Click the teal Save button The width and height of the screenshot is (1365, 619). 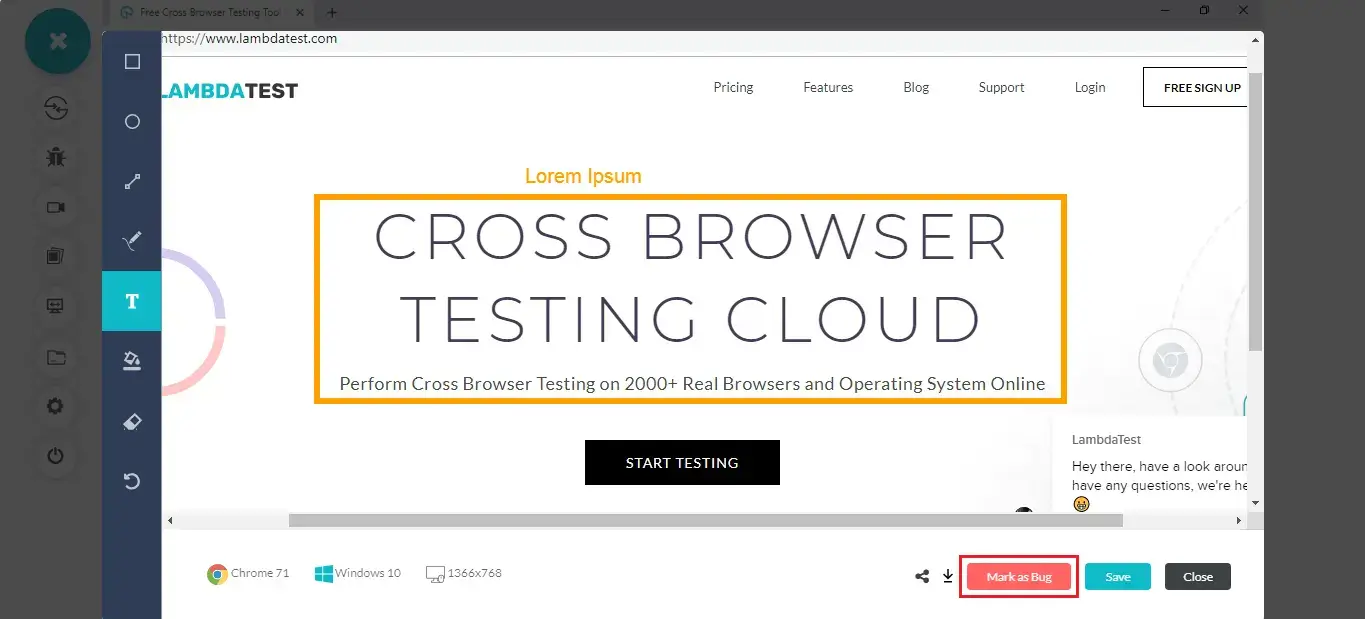[1117, 577]
